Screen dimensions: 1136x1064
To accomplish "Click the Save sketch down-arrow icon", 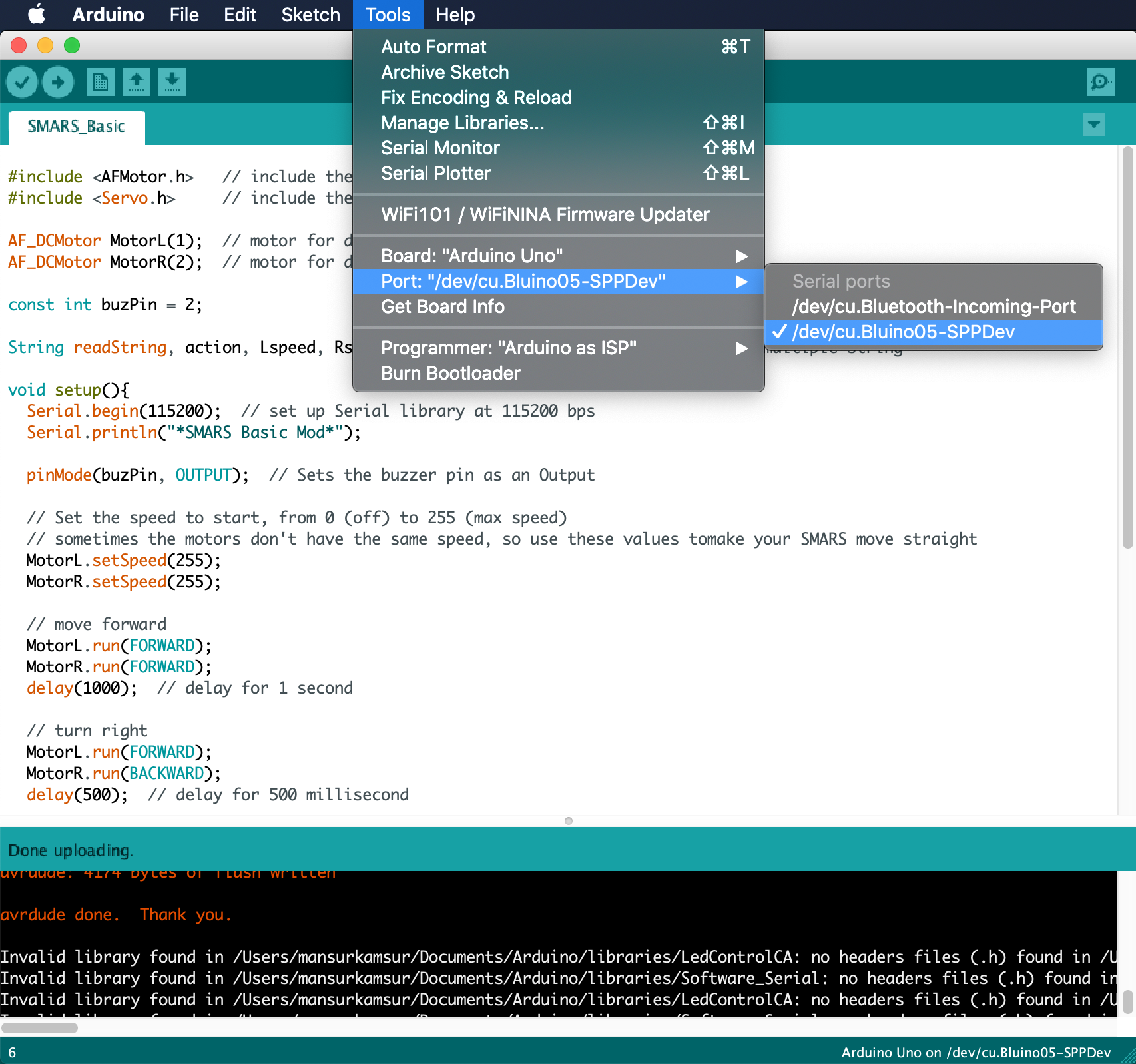I will (172, 82).
